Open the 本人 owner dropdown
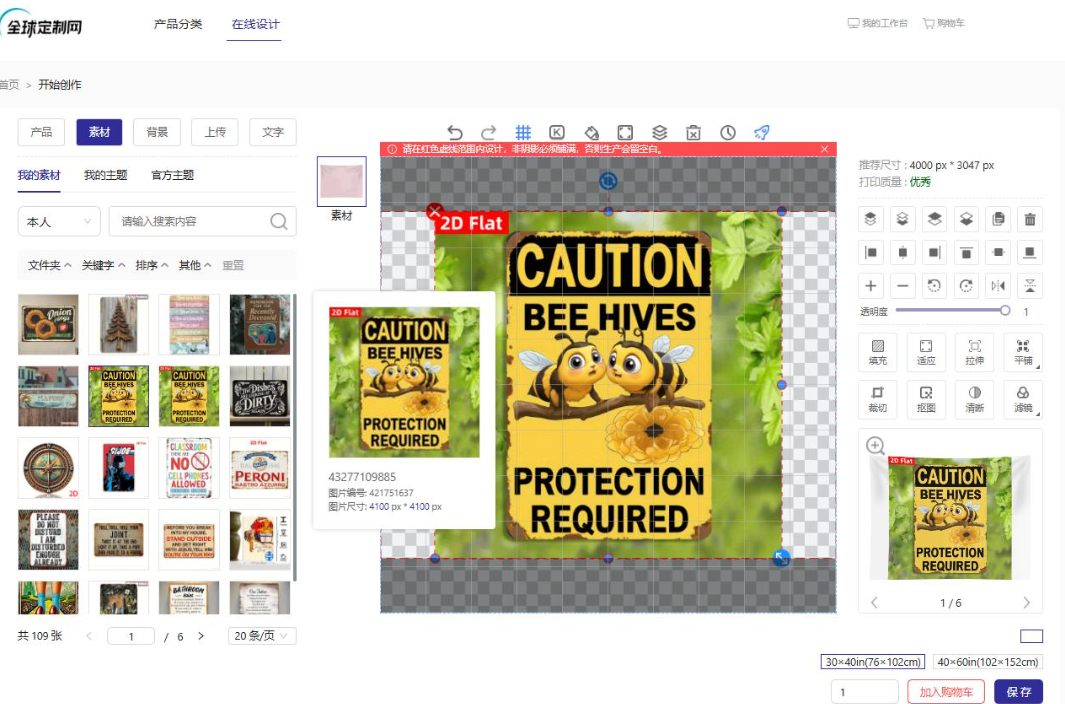1065x704 pixels. 59,222
